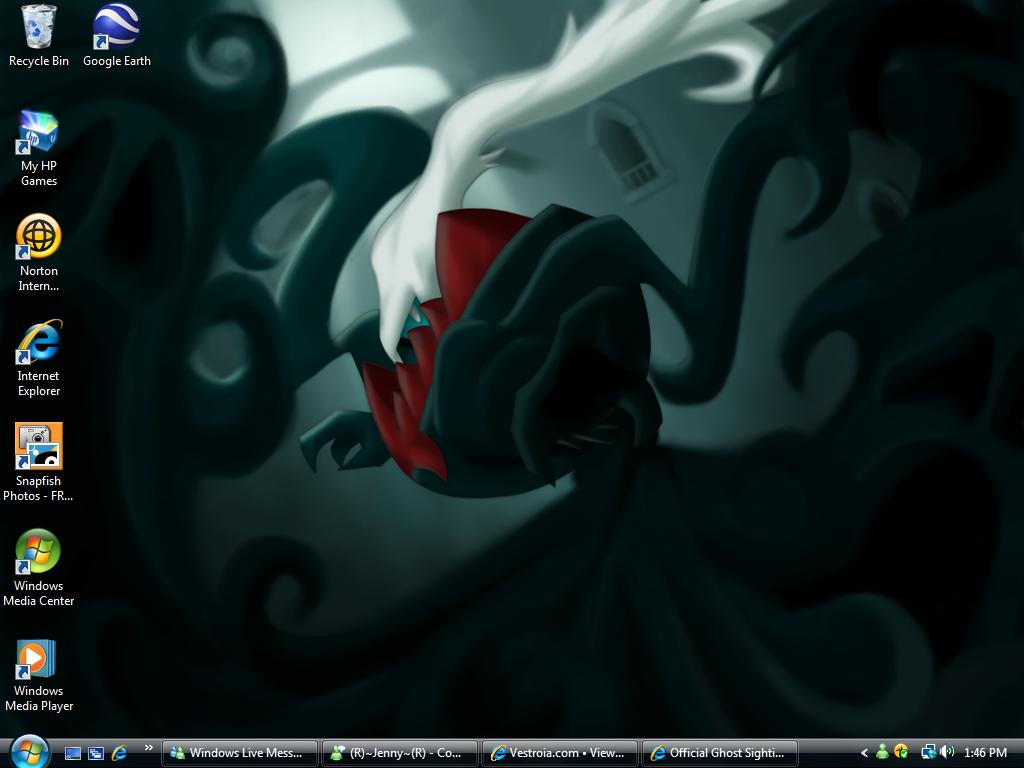Switch to Vestroia.com taskbar window
The height and width of the screenshot is (768, 1024).
click(560, 753)
